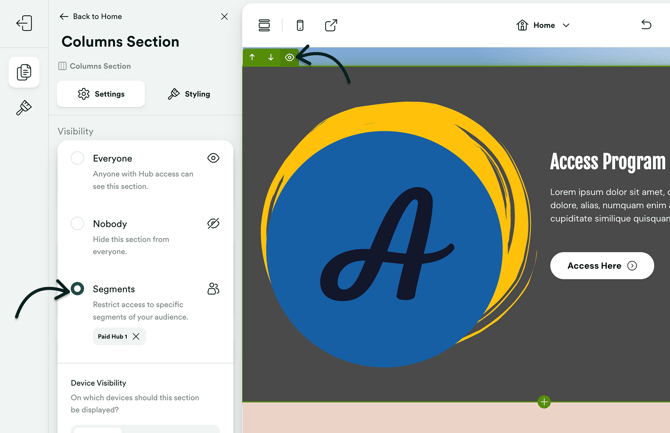The height and width of the screenshot is (433, 670).
Task: Select the Segments visibility radio button
Action: point(77,289)
